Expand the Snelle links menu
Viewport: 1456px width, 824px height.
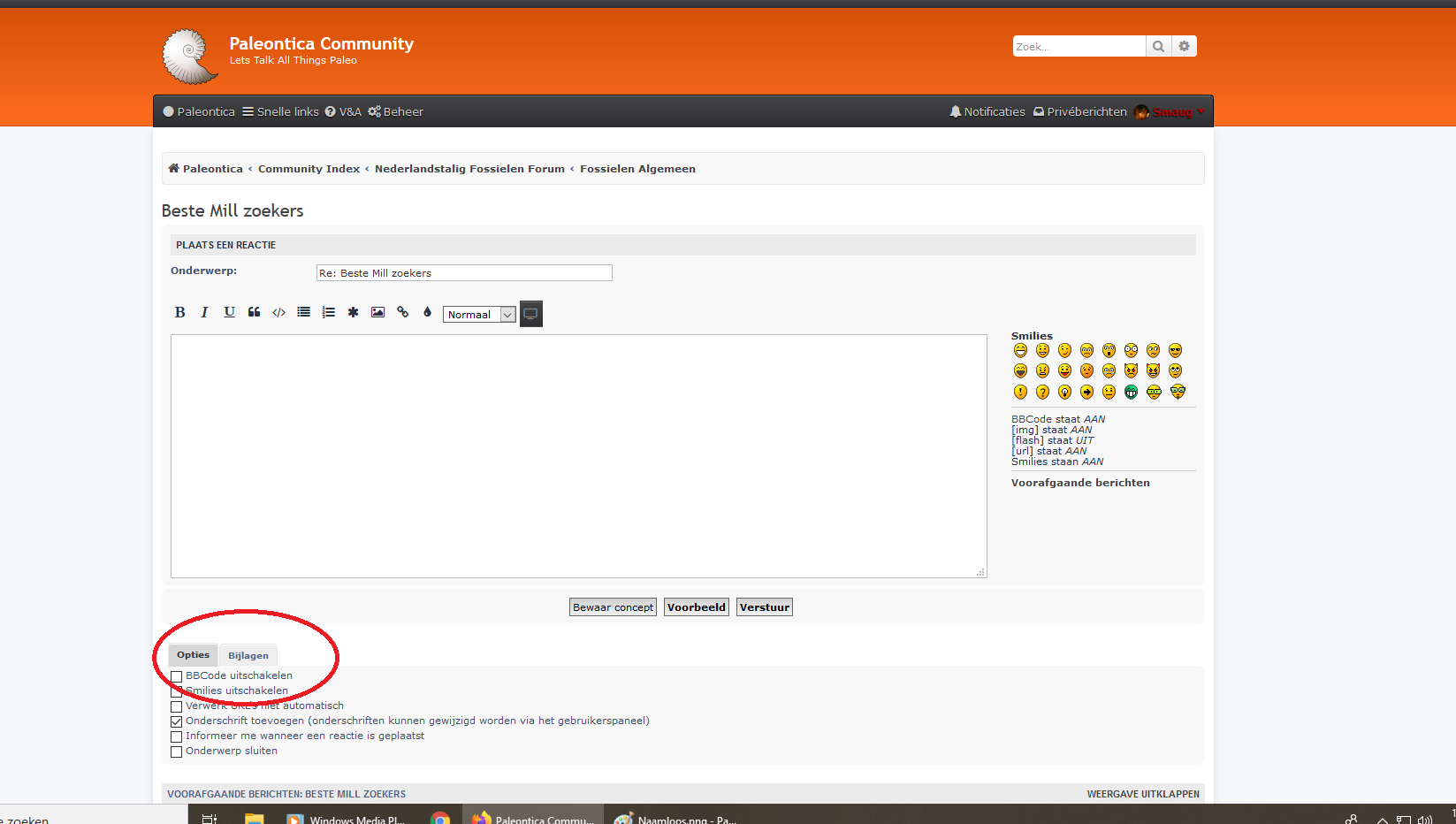[280, 111]
